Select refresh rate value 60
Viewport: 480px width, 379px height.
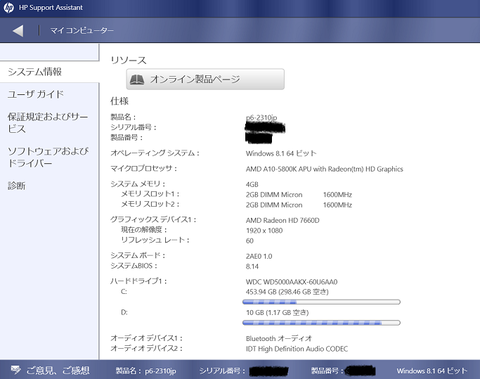[250, 241]
